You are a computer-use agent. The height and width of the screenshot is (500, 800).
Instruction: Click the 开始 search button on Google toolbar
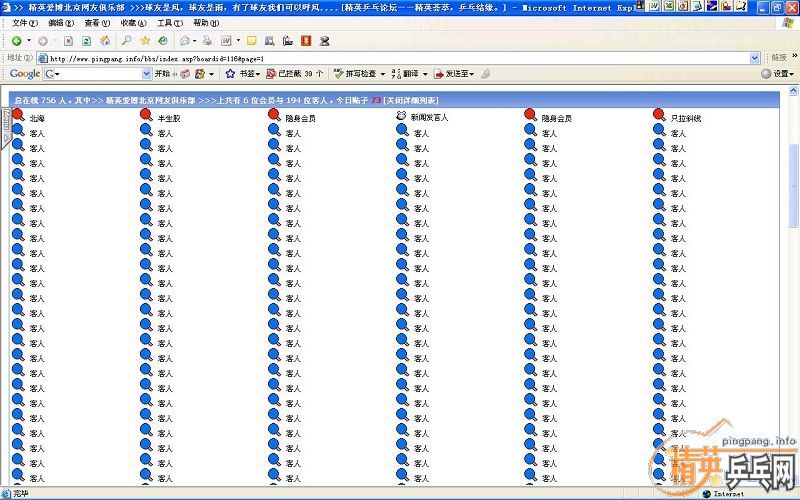(162, 74)
